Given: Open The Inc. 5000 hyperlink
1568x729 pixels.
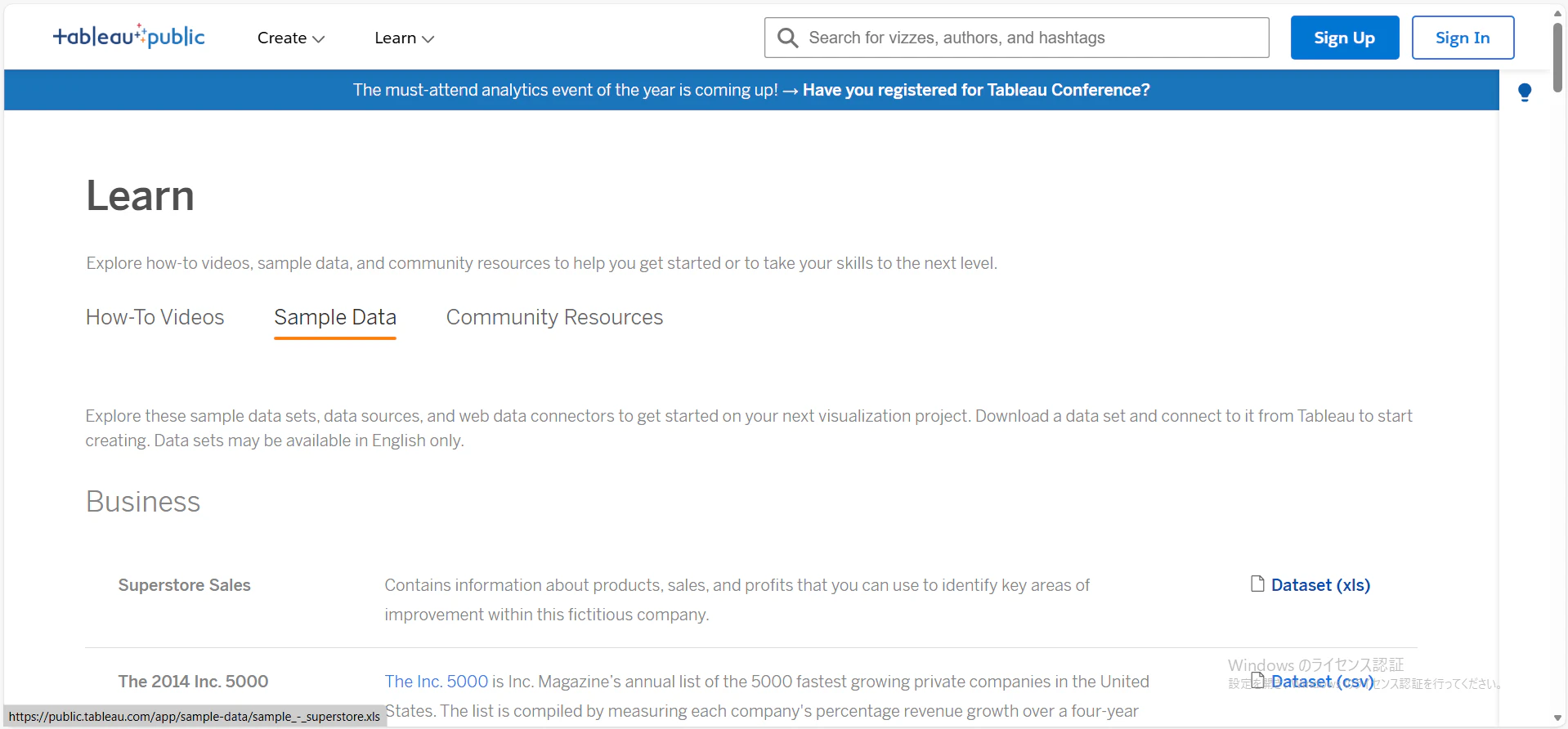Looking at the screenshot, I should tap(437, 682).
